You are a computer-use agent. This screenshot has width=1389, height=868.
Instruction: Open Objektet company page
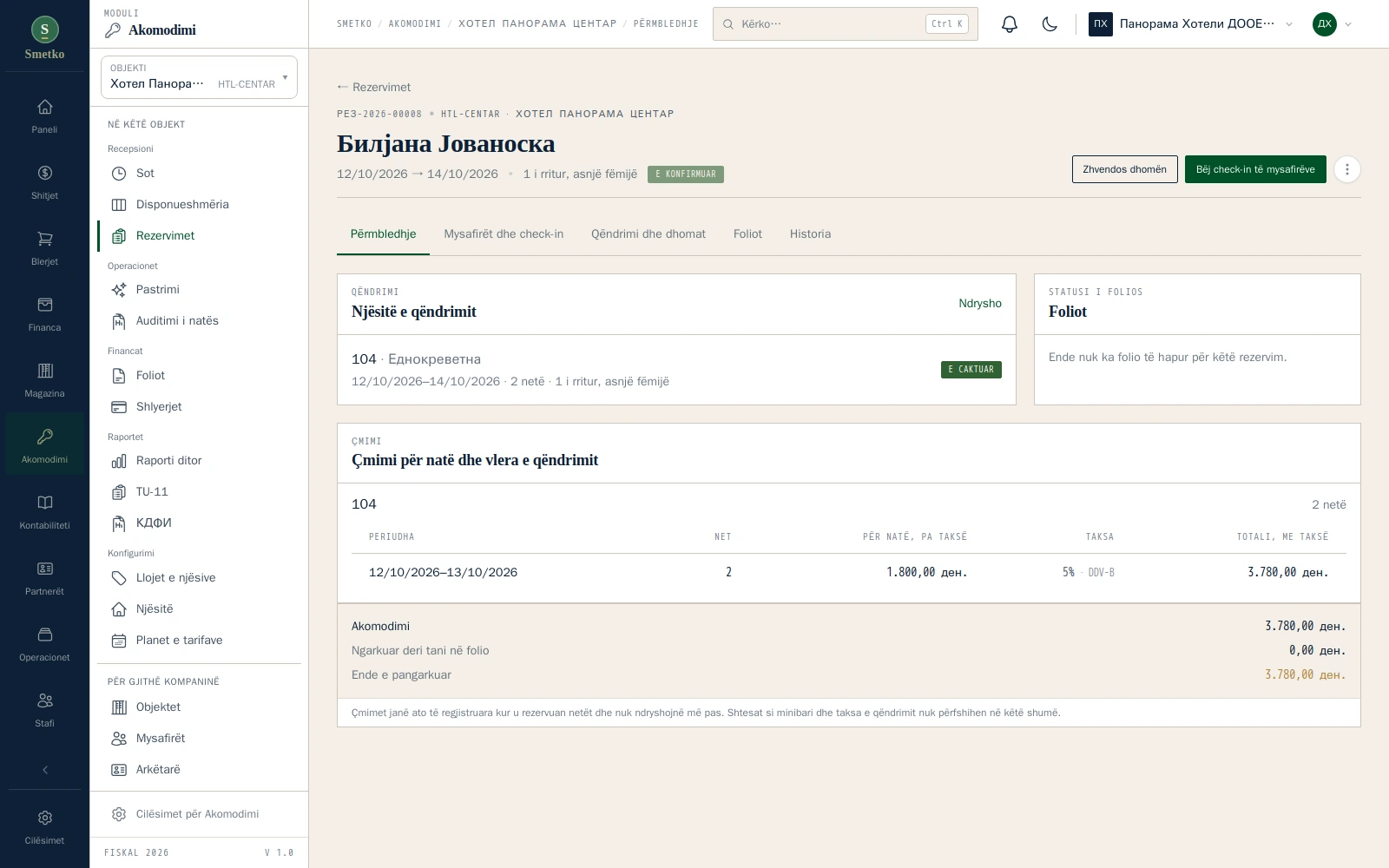pyautogui.click(x=199, y=707)
